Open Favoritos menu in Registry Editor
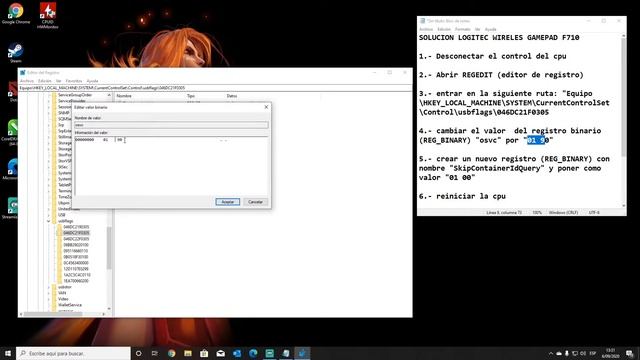 pos(74,81)
